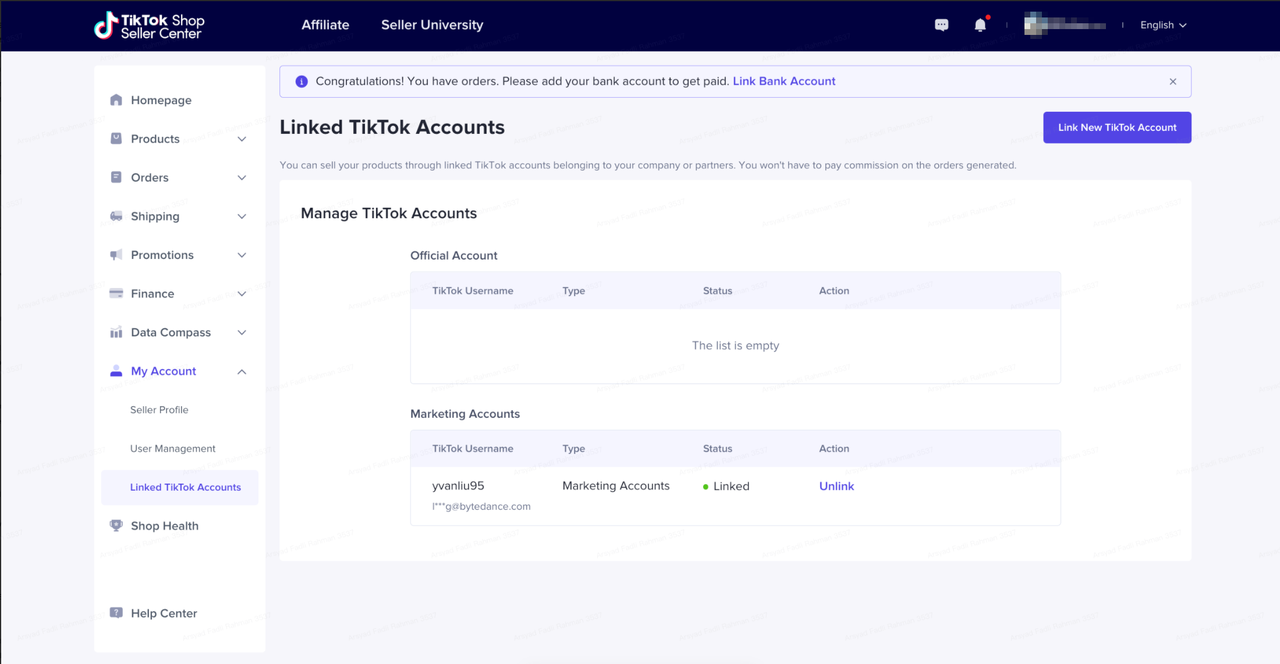Go to the Affiliate tab
Image resolution: width=1280 pixels, height=664 pixels.
tap(325, 25)
